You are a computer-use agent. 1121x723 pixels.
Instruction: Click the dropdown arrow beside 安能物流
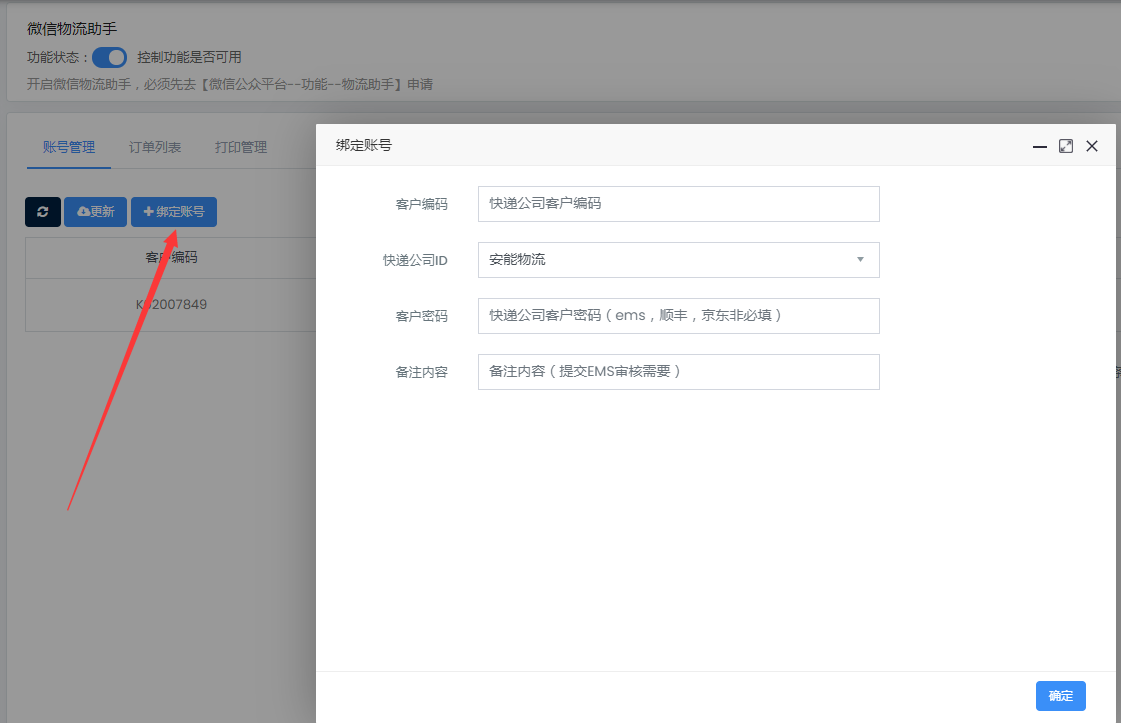pos(860,260)
